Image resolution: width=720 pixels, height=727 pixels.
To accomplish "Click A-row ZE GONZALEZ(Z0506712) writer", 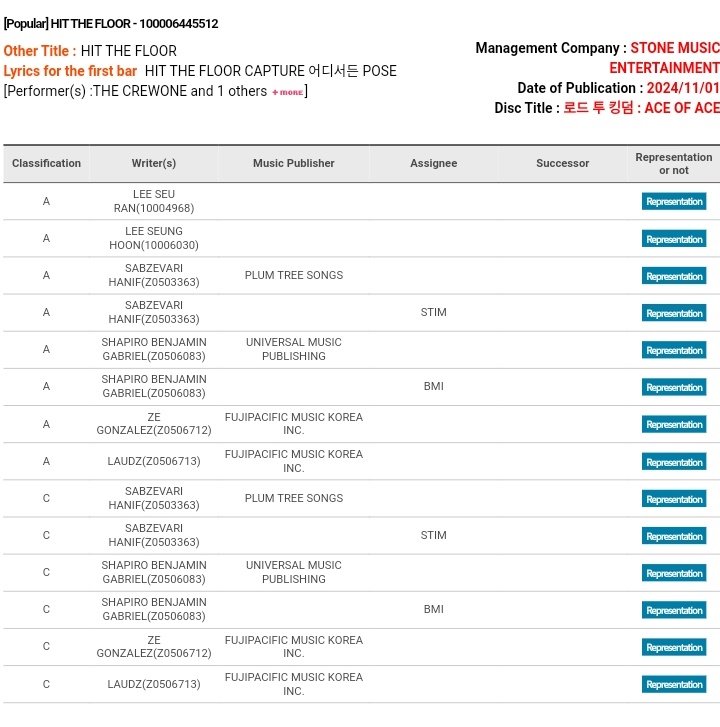I will (x=154, y=424).
